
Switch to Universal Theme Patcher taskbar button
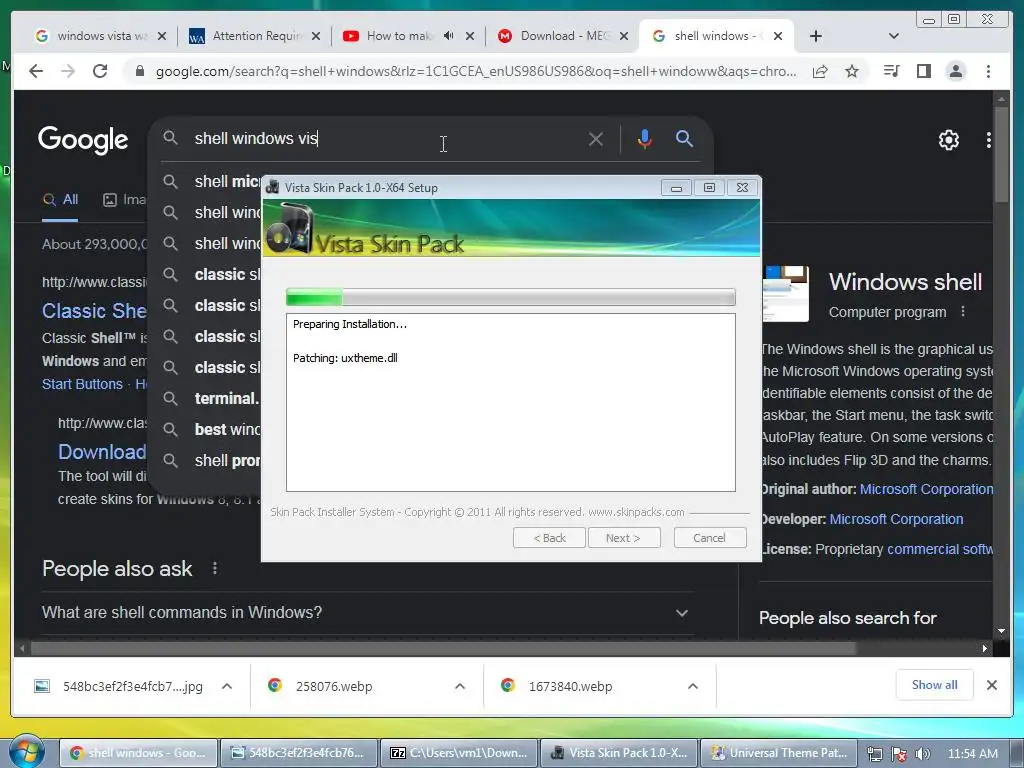(x=780, y=753)
